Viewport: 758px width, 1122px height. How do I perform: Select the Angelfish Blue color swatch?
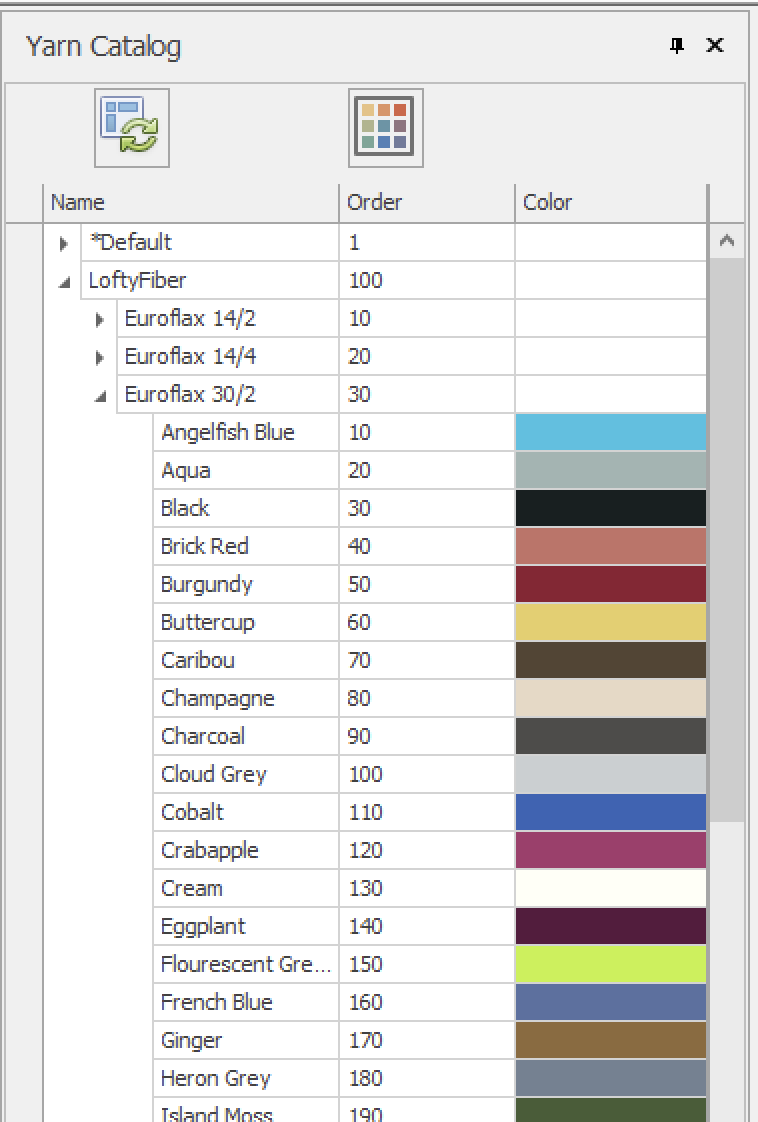pyautogui.click(x=610, y=433)
